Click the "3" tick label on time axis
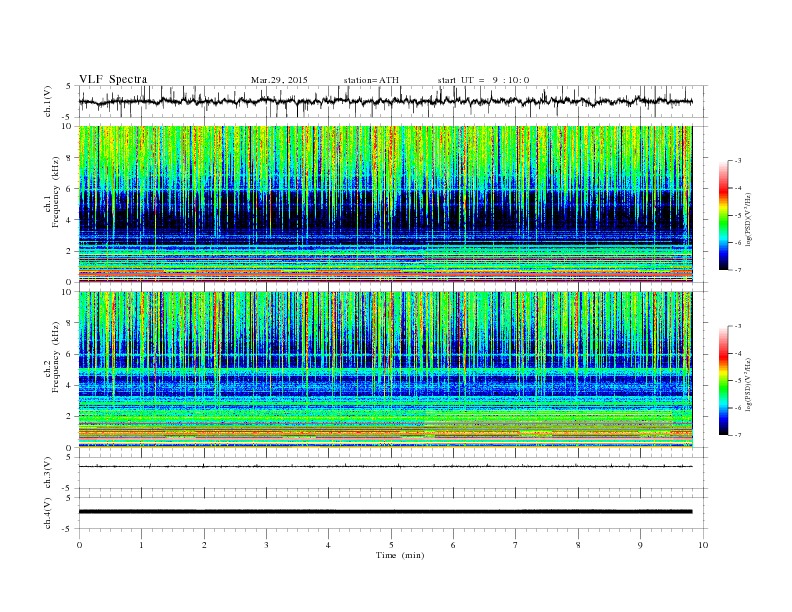This screenshot has height=612, width=792. click(x=266, y=545)
